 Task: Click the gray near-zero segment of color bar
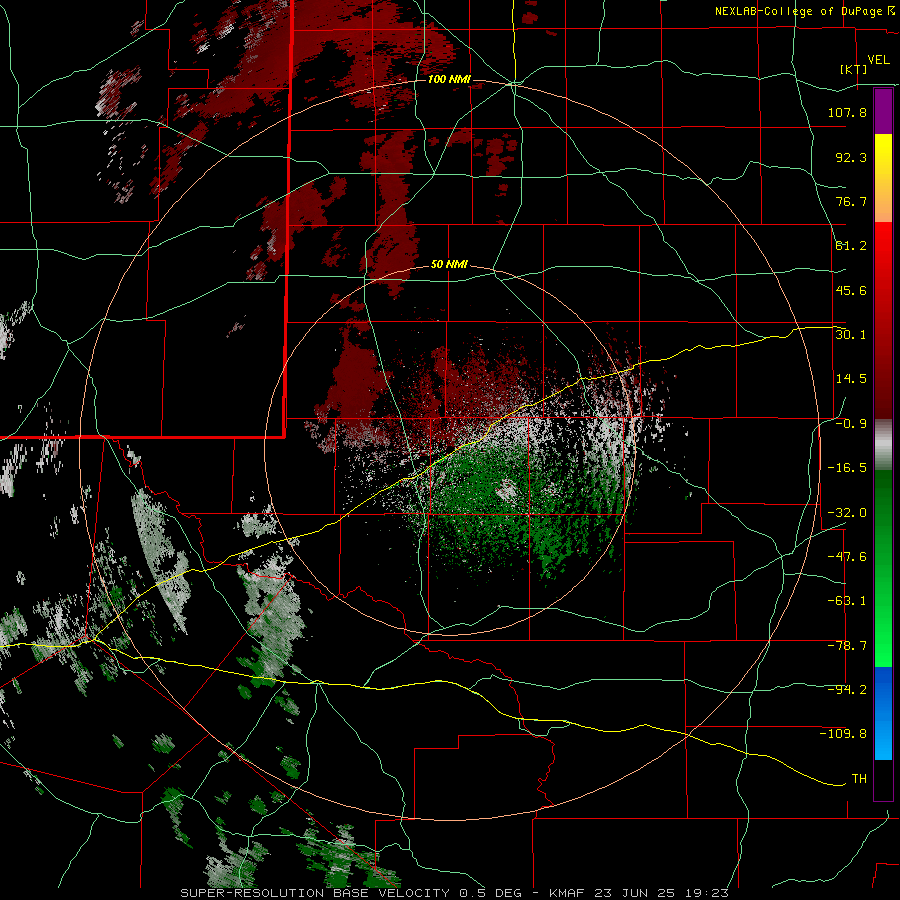[883, 445]
